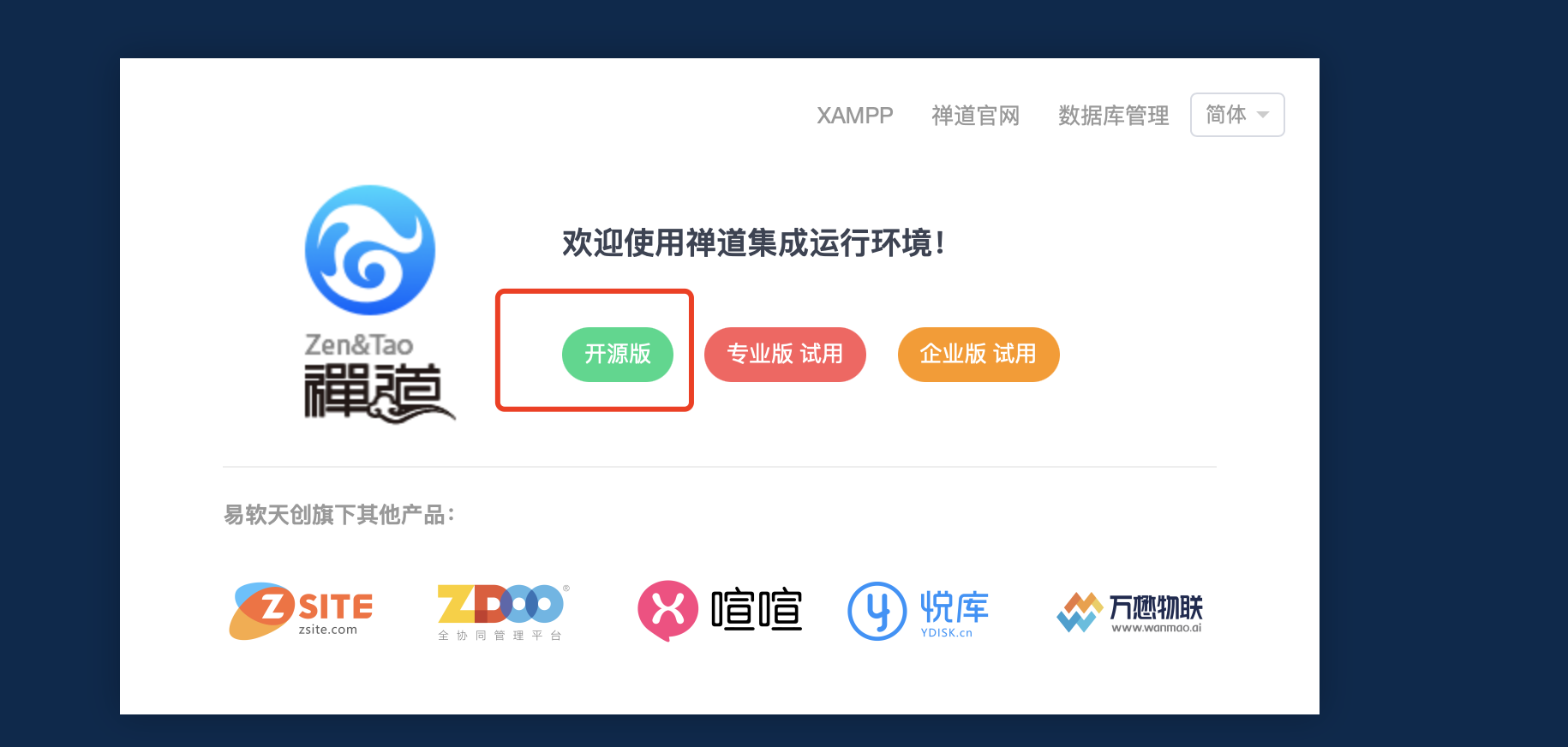Select the orange 企业版 试用 button
The image size is (1568, 747).
[x=979, y=354]
